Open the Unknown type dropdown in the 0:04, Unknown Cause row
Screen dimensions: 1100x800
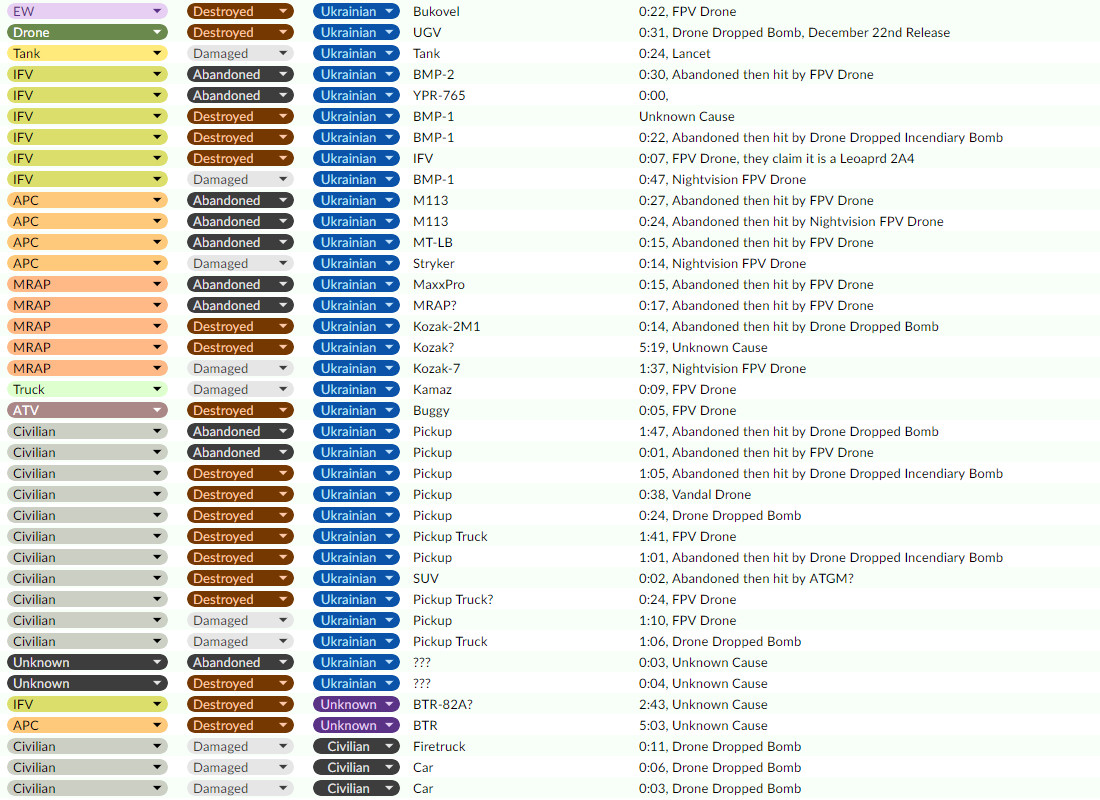click(87, 684)
